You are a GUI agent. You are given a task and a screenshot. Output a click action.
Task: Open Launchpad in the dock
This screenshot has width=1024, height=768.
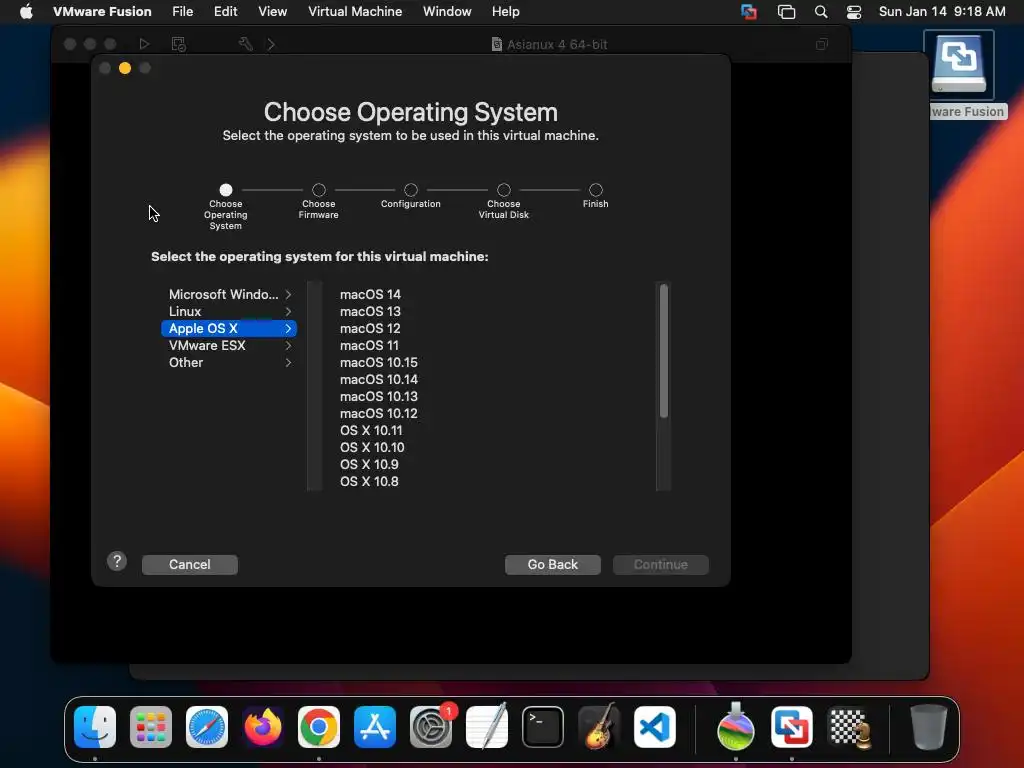(151, 727)
